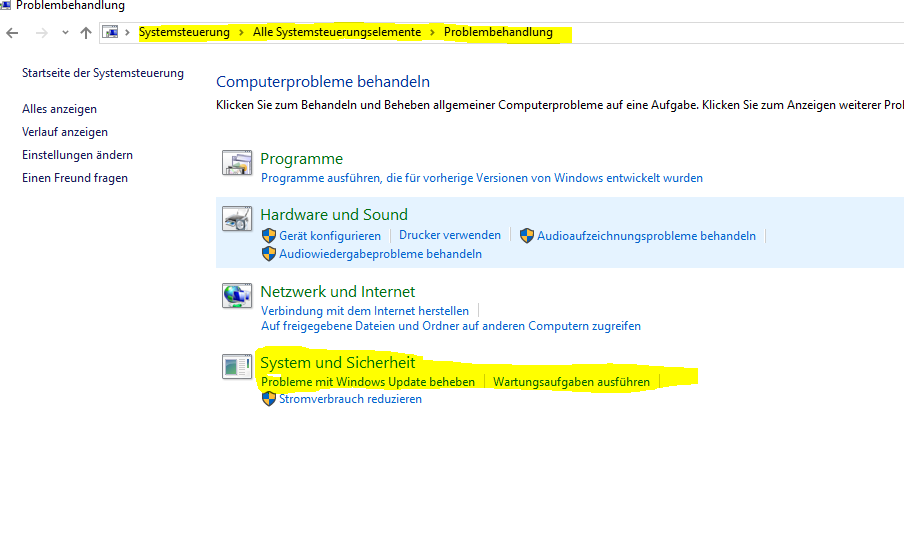
Task: Open the recent locations dropdown arrow
Action: click(x=65, y=33)
